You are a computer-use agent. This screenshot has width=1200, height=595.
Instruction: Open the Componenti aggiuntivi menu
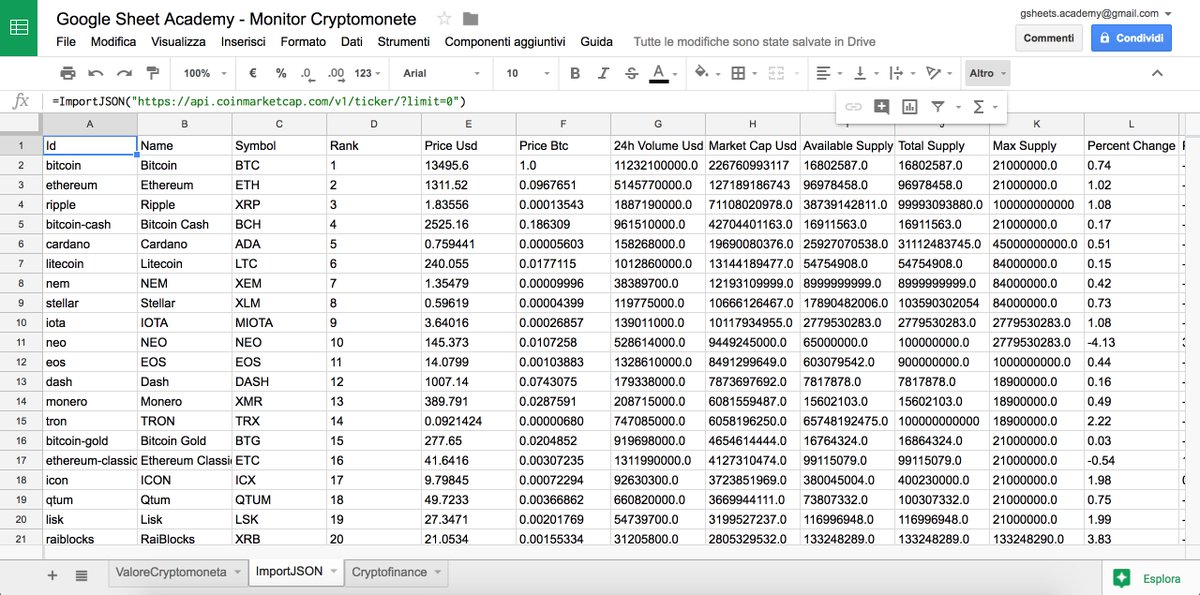point(505,42)
